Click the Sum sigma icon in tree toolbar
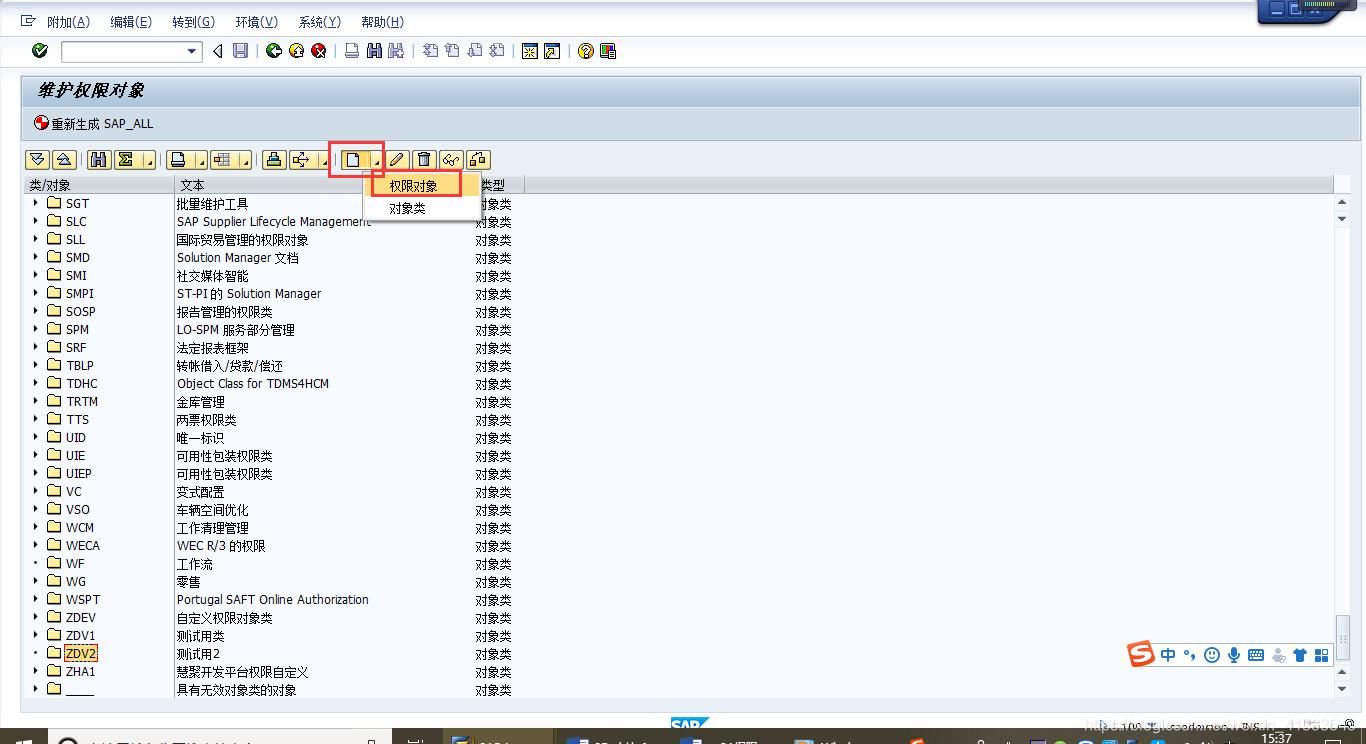The width and height of the screenshot is (1366, 744). 126,159
